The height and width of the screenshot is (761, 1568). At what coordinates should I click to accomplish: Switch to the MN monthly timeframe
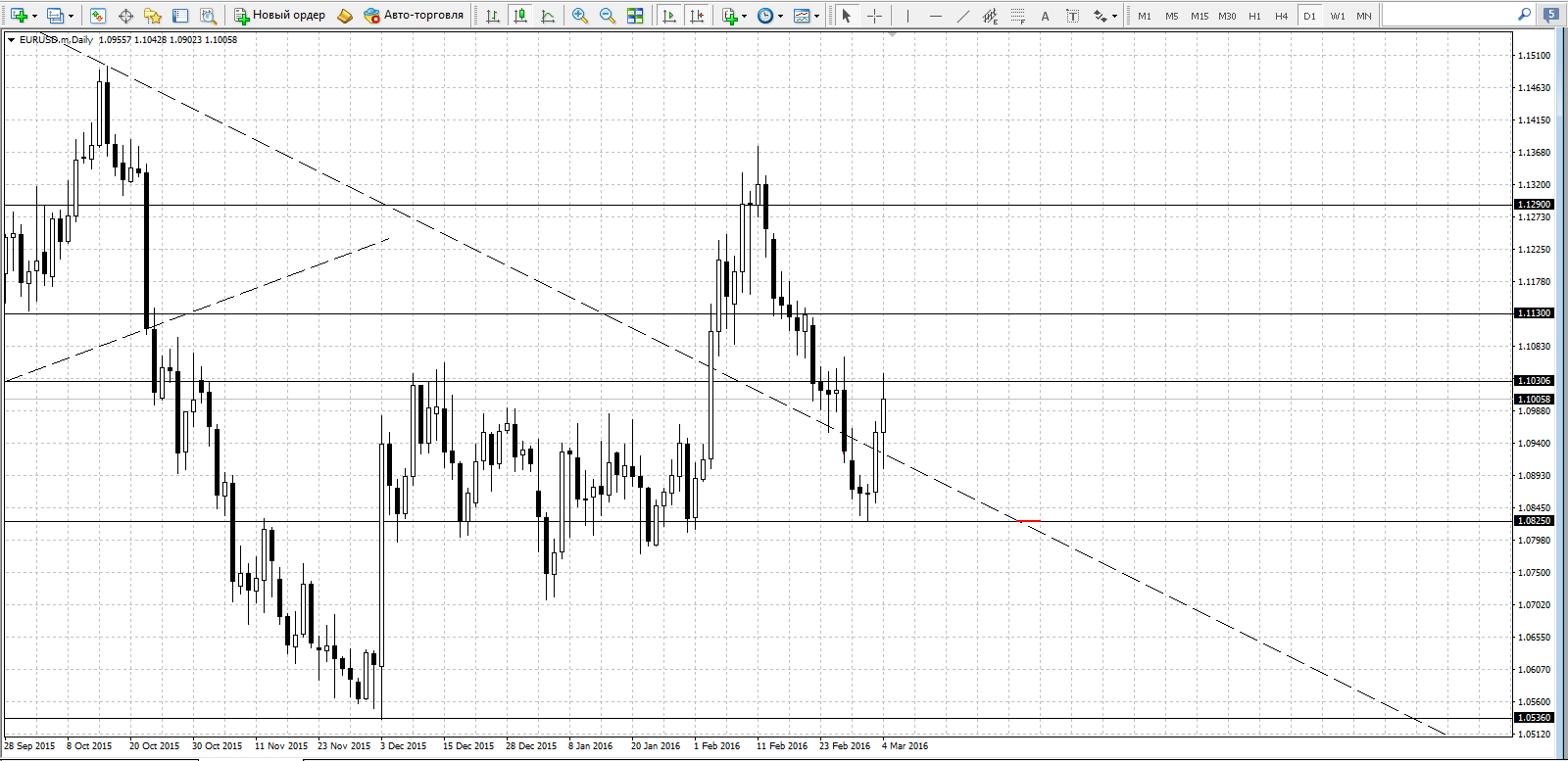point(1364,16)
